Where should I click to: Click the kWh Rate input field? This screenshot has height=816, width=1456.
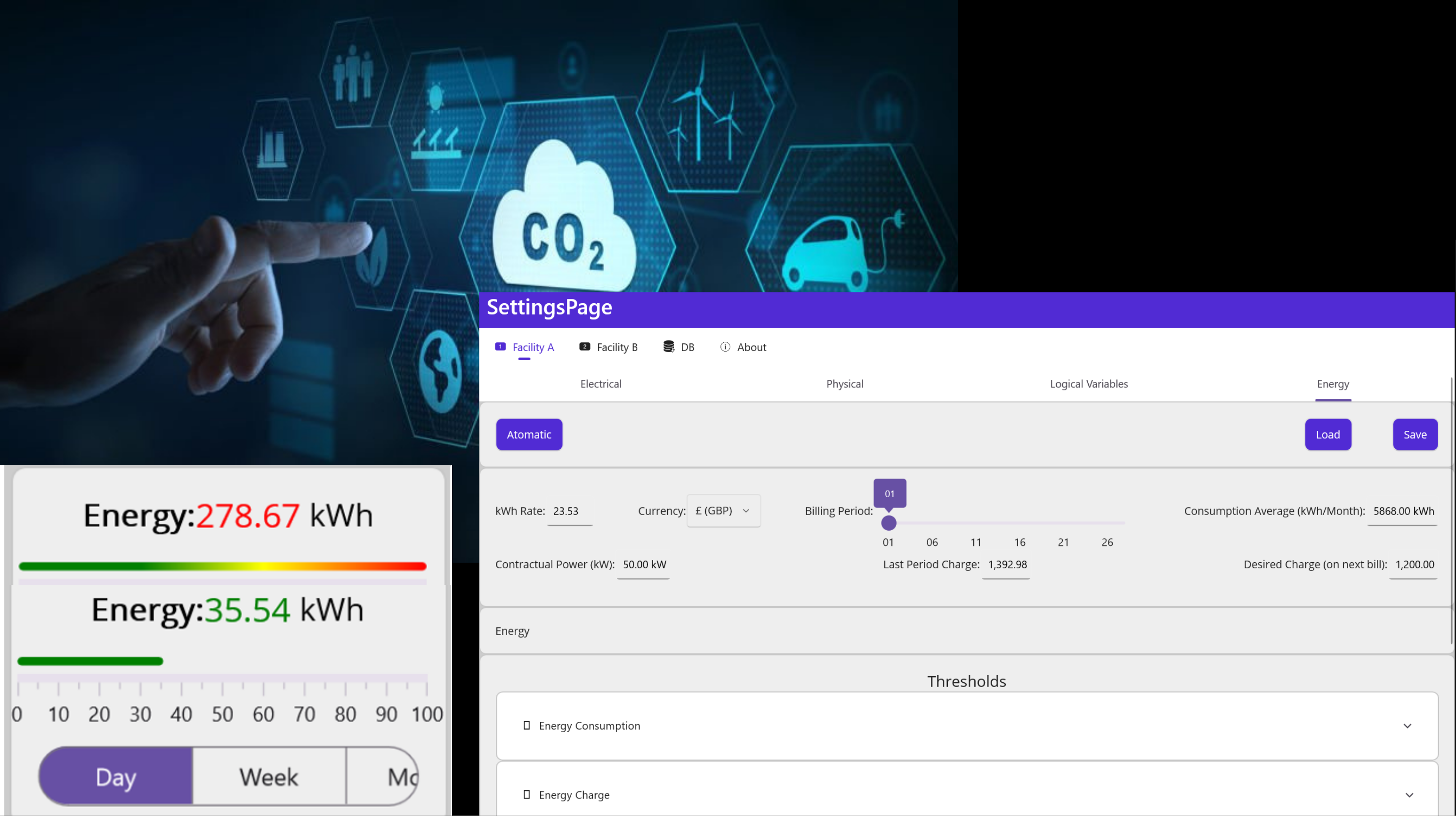coord(569,511)
